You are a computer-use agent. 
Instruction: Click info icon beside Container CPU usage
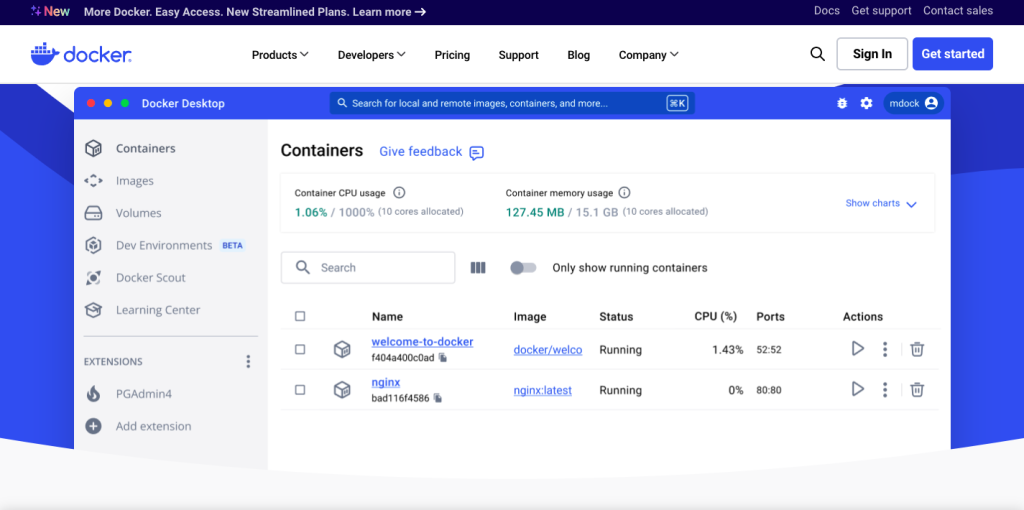click(x=399, y=193)
